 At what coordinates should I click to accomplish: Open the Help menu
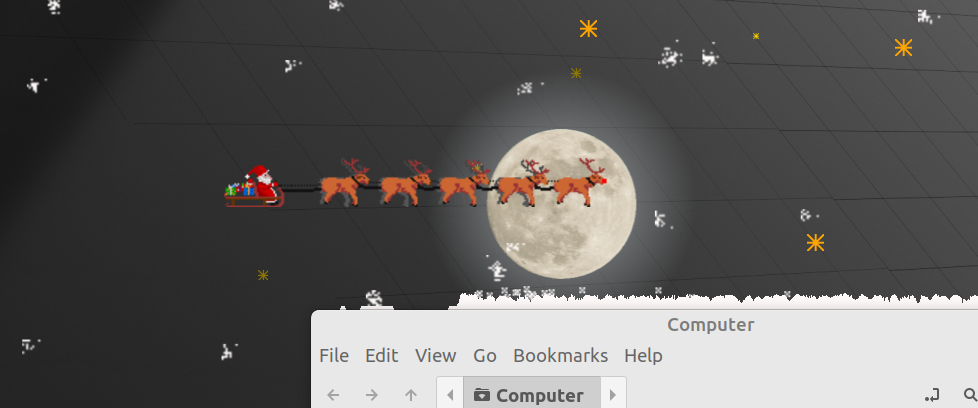point(643,356)
